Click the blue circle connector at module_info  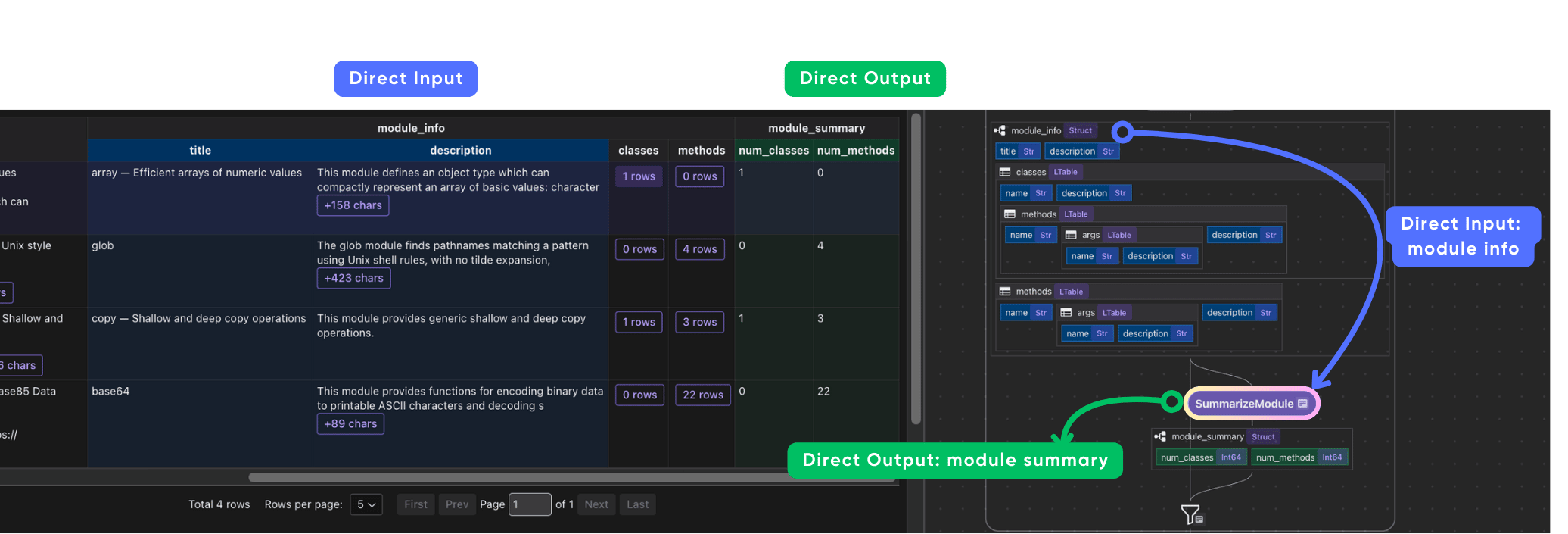tap(1123, 133)
